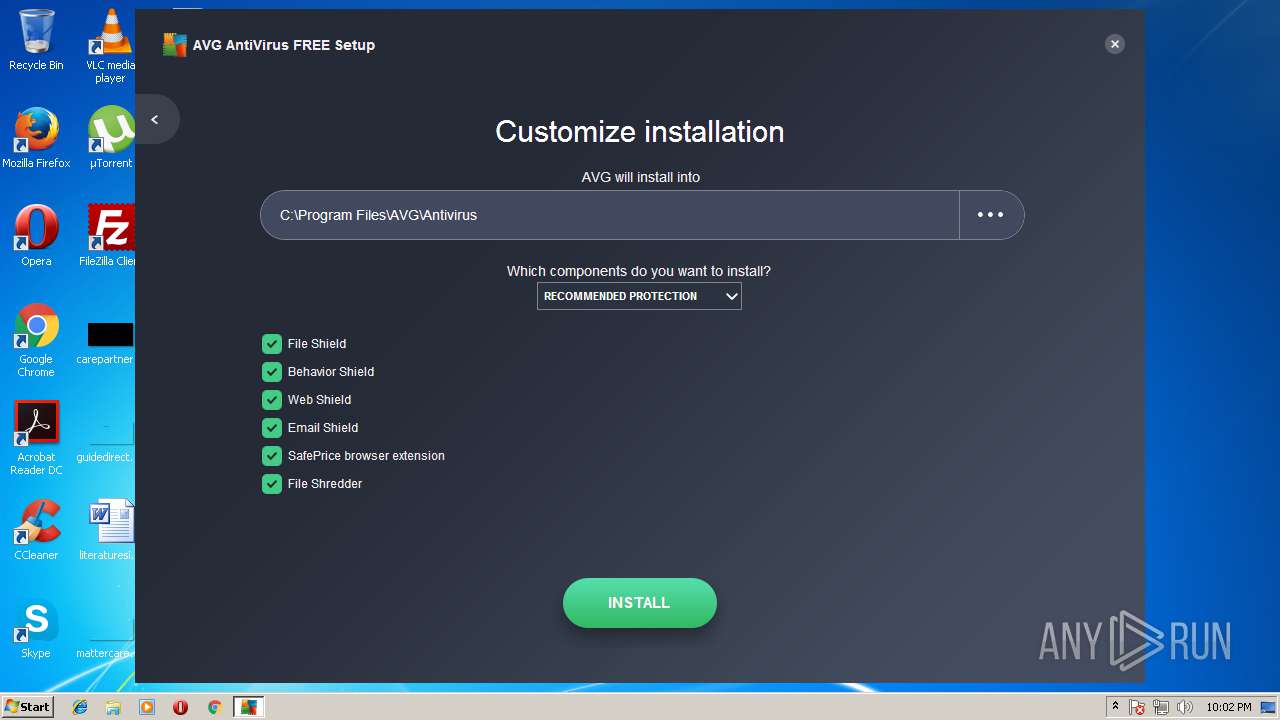The image size is (1280, 720).
Task: Select the VLC media player desktop icon
Action: pyautogui.click(x=110, y=46)
